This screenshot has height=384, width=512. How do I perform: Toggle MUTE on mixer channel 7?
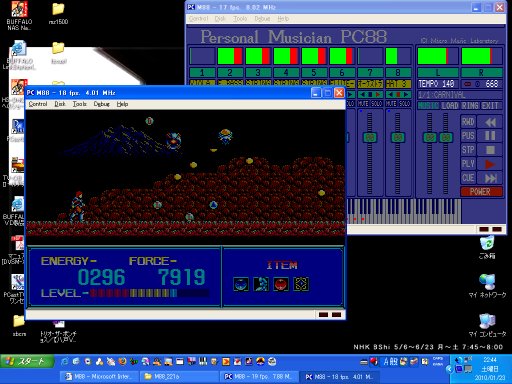tap(363, 104)
